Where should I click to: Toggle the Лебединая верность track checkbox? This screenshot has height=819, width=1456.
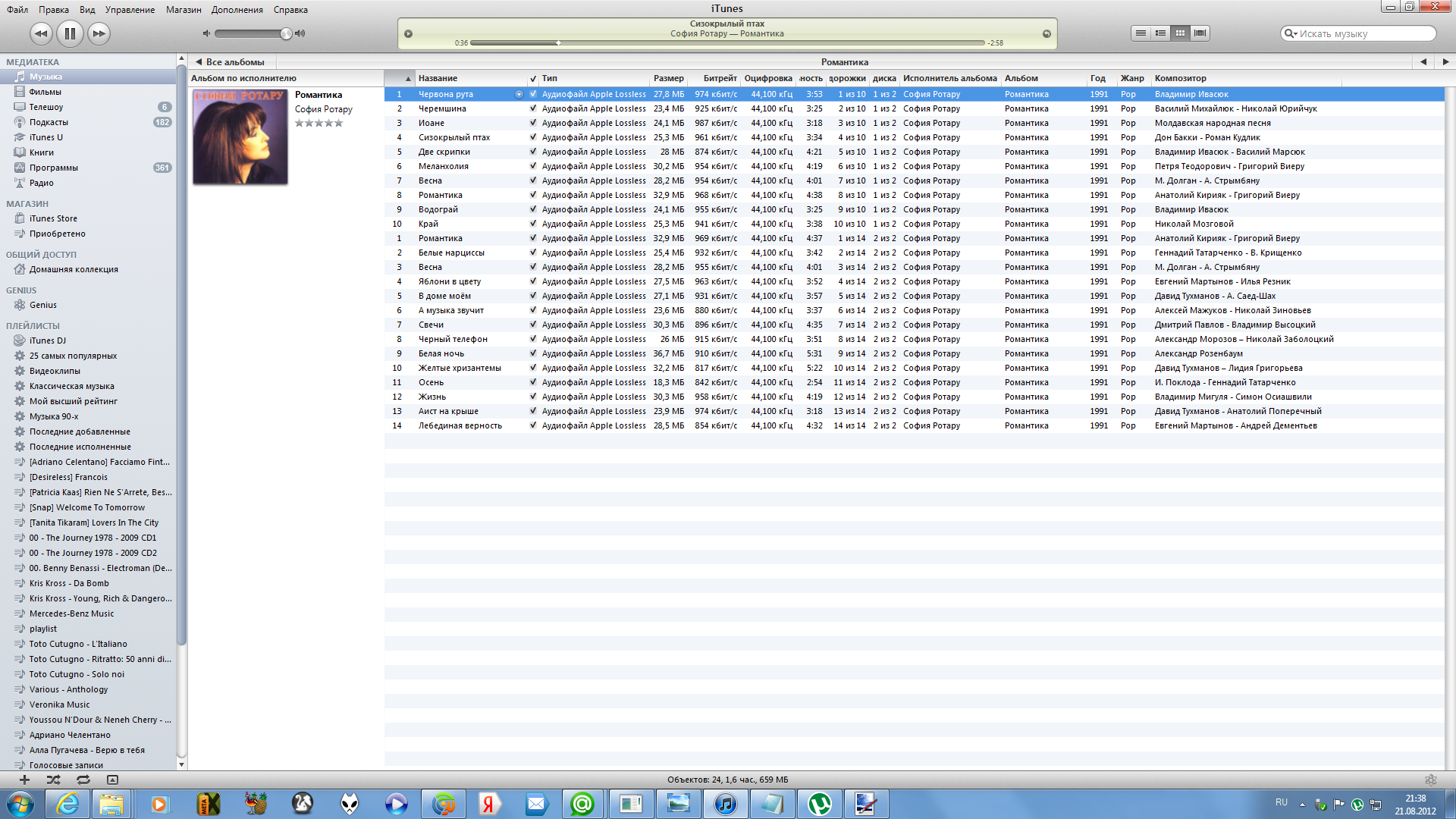point(533,425)
